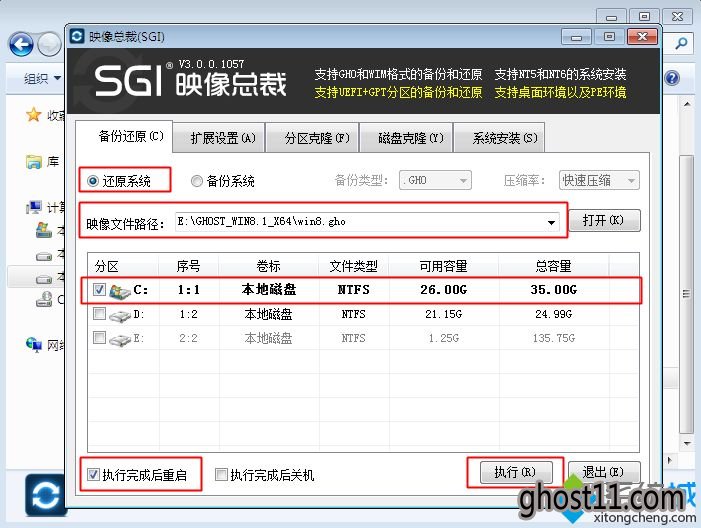The width and height of the screenshot is (701, 528).
Task: Click the Computer icon in Explorer sidebar
Action: click(x=34, y=207)
